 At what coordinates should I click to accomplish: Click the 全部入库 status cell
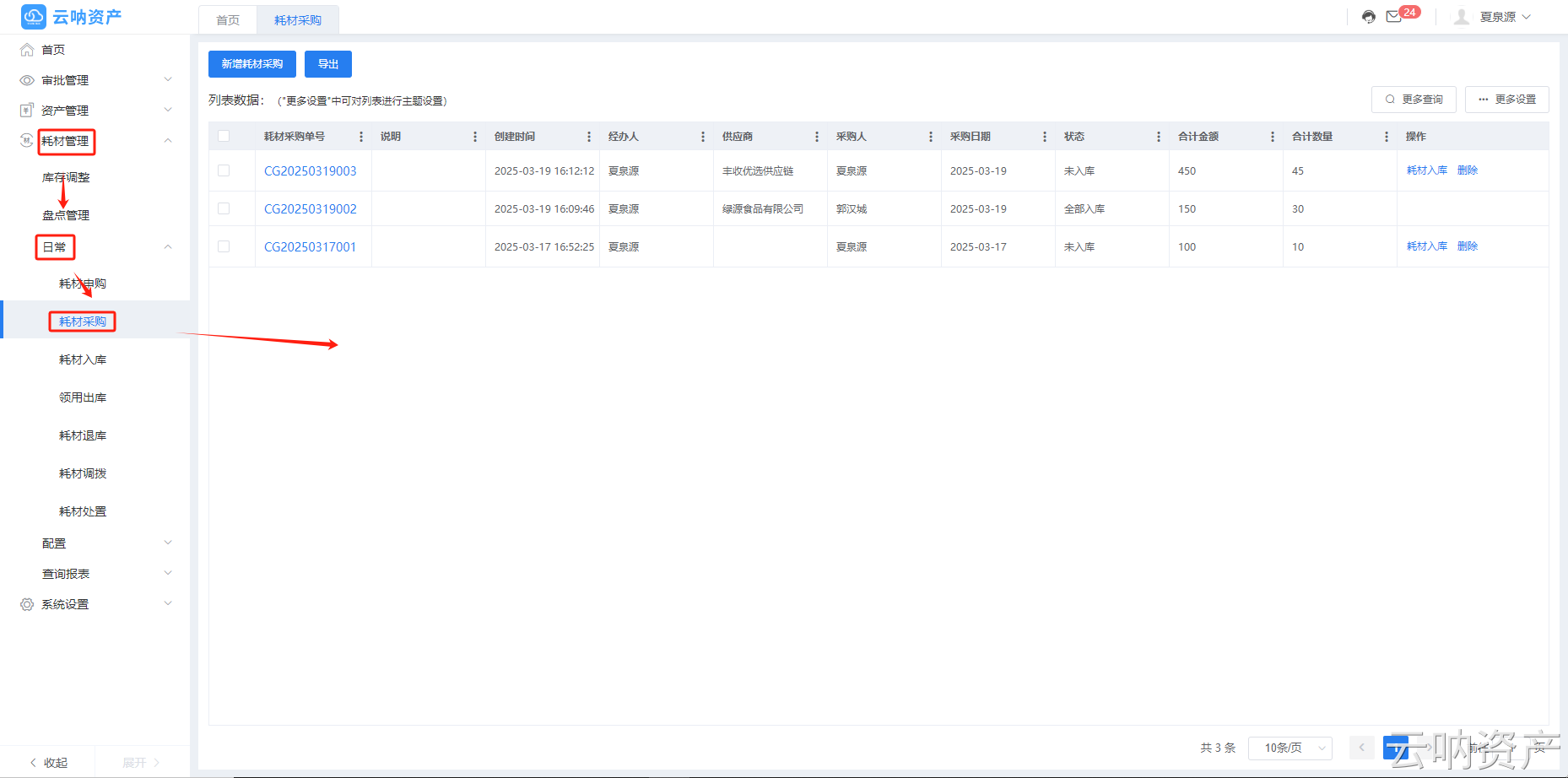[1084, 209]
